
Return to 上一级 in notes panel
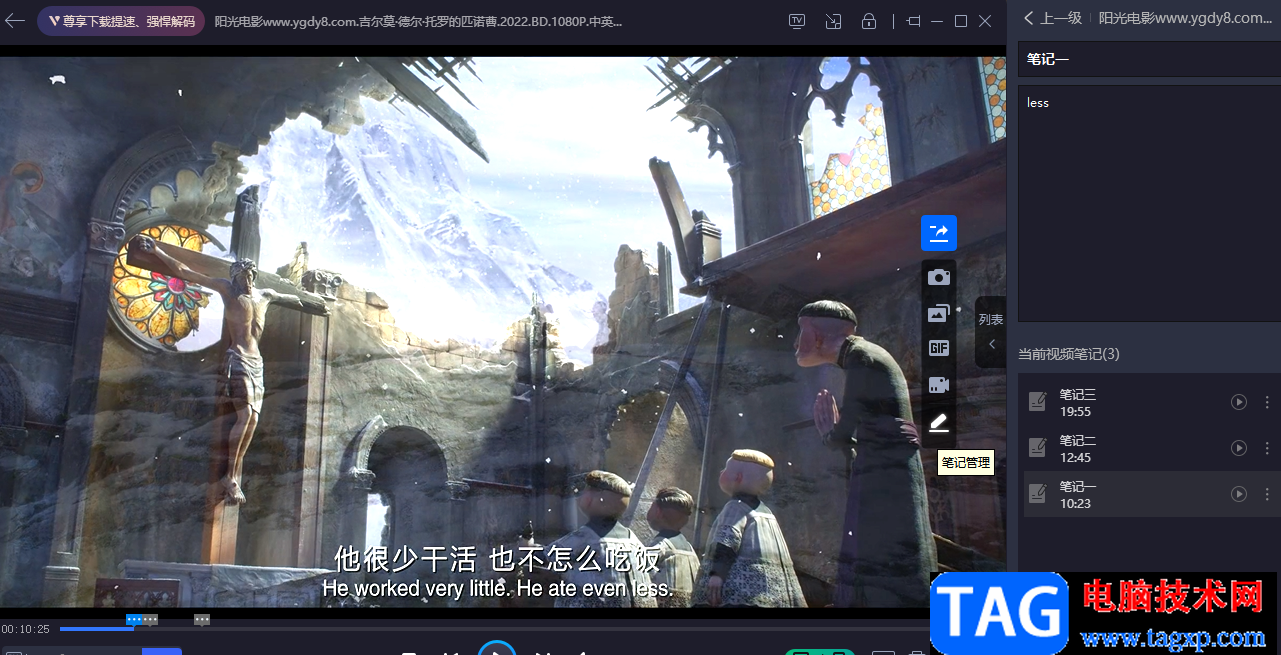(1053, 18)
